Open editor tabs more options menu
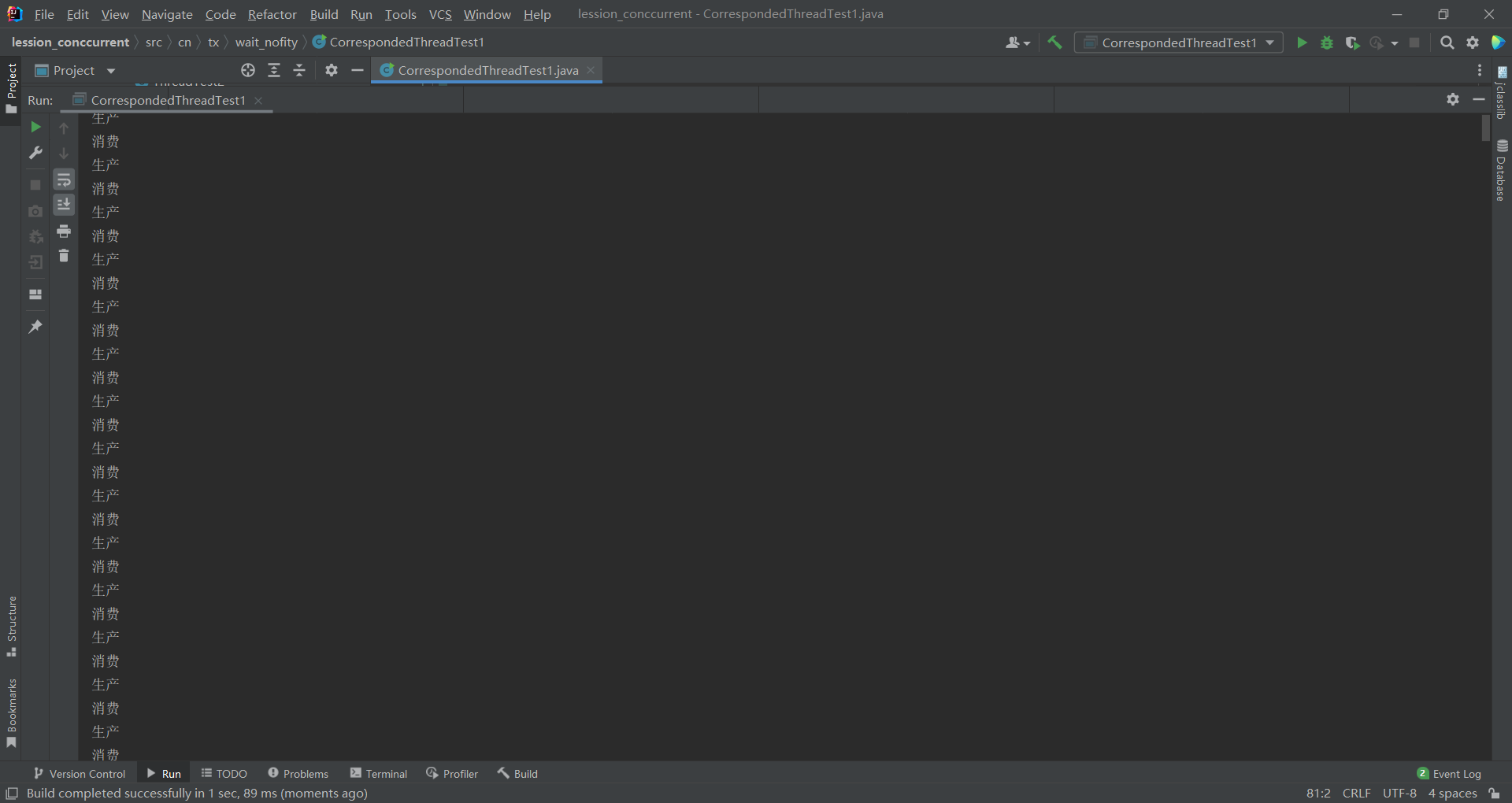This screenshot has width=1512, height=803. [1480, 70]
